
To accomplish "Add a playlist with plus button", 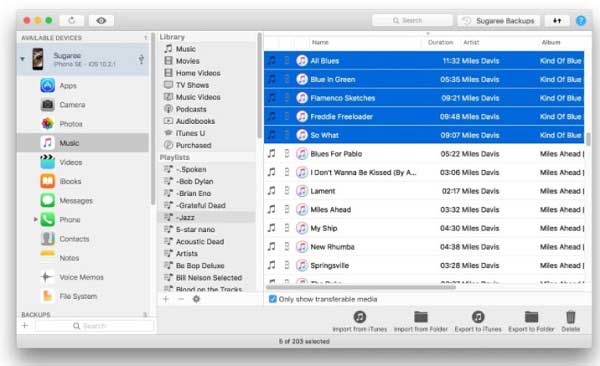I will point(166,299).
